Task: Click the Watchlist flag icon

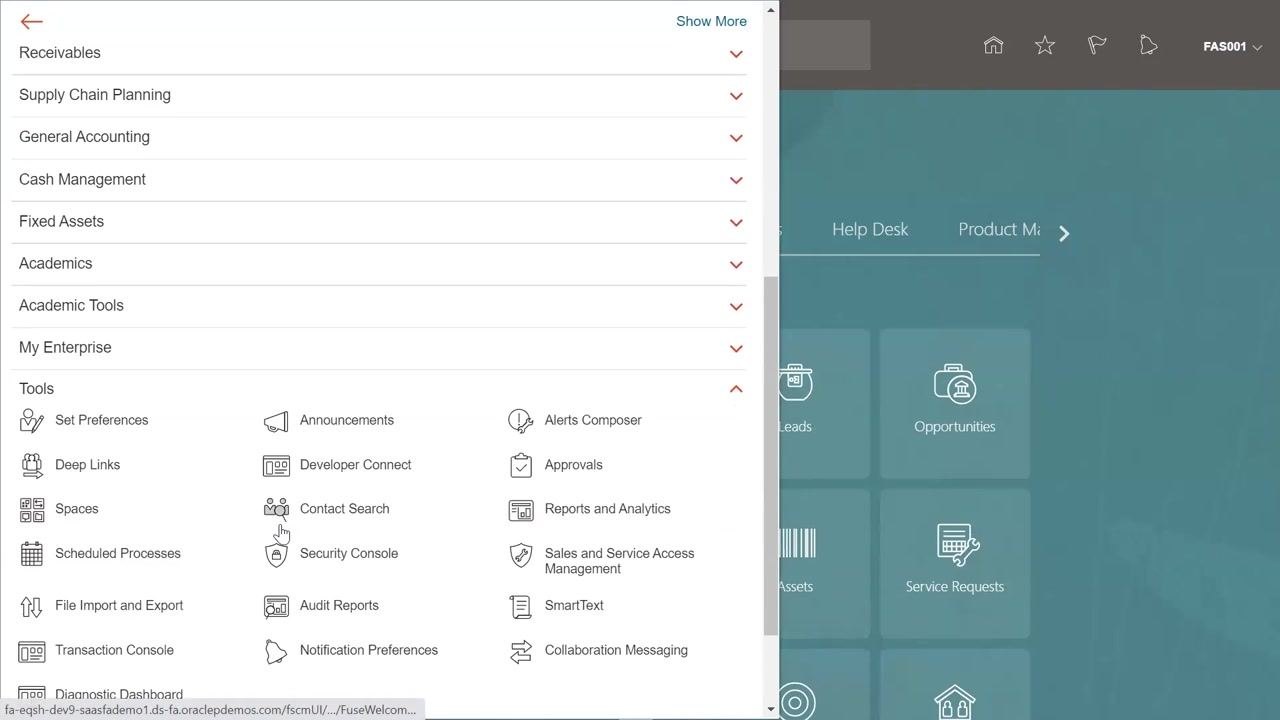Action: click(1097, 45)
